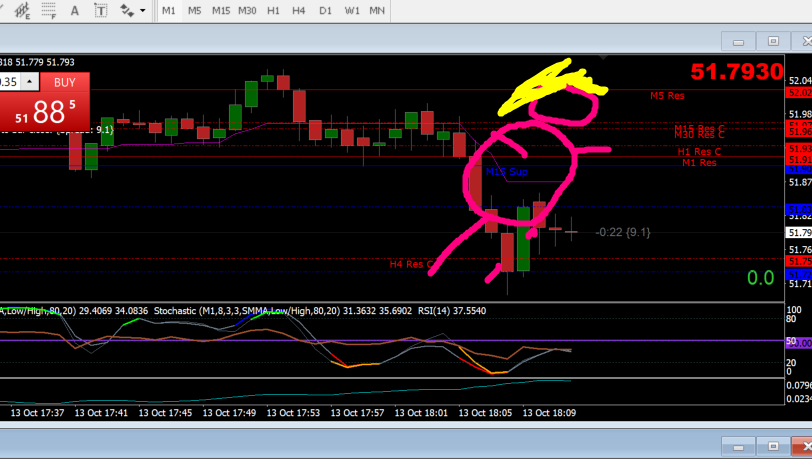
Task: Click the RSI(14) 37.5540 indicator label
Action: pos(452,311)
